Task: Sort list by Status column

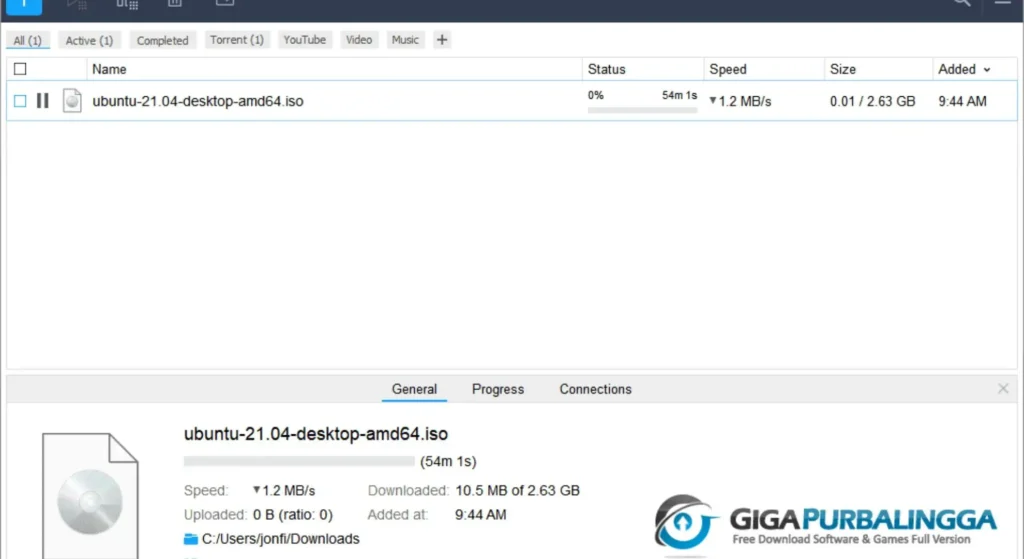Action: pyautogui.click(x=606, y=69)
